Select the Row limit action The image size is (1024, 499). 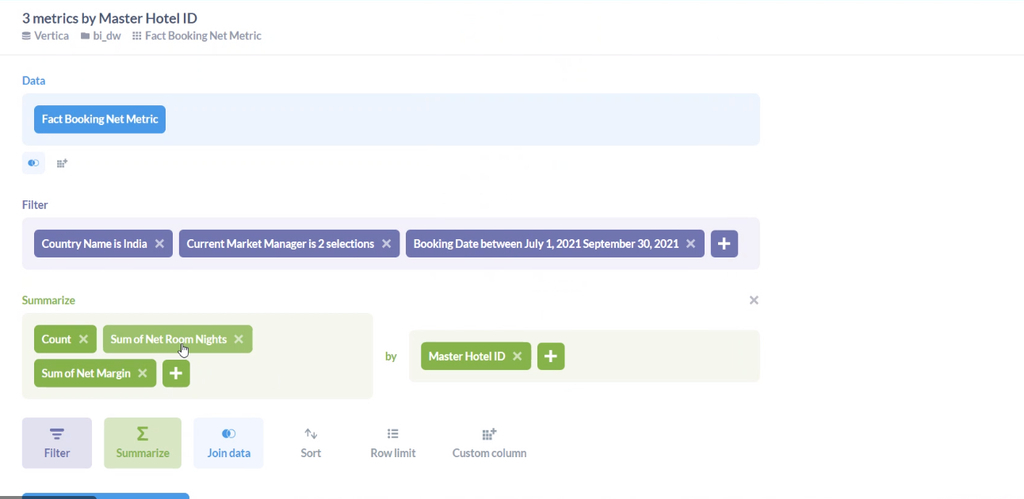pyautogui.click(x=392, y=443)
